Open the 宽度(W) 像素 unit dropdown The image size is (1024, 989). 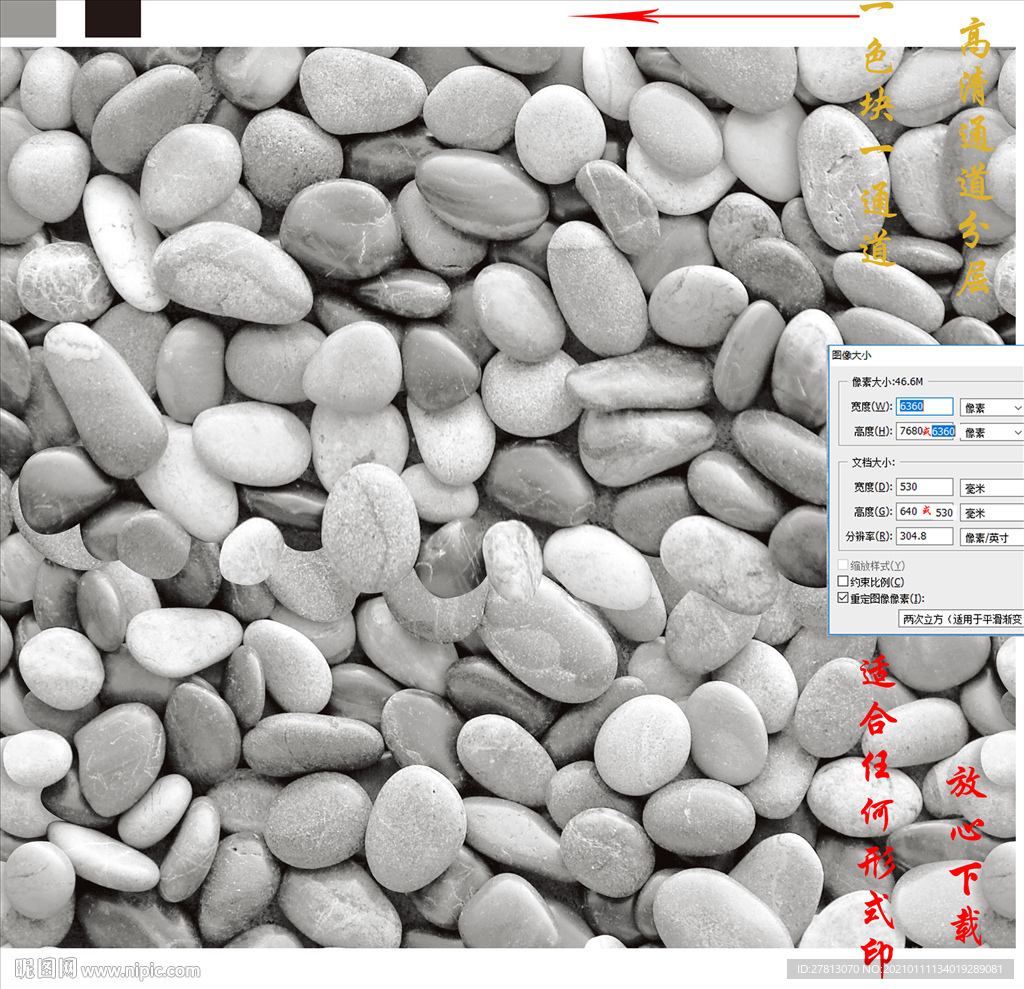click(x=991, y=408)
